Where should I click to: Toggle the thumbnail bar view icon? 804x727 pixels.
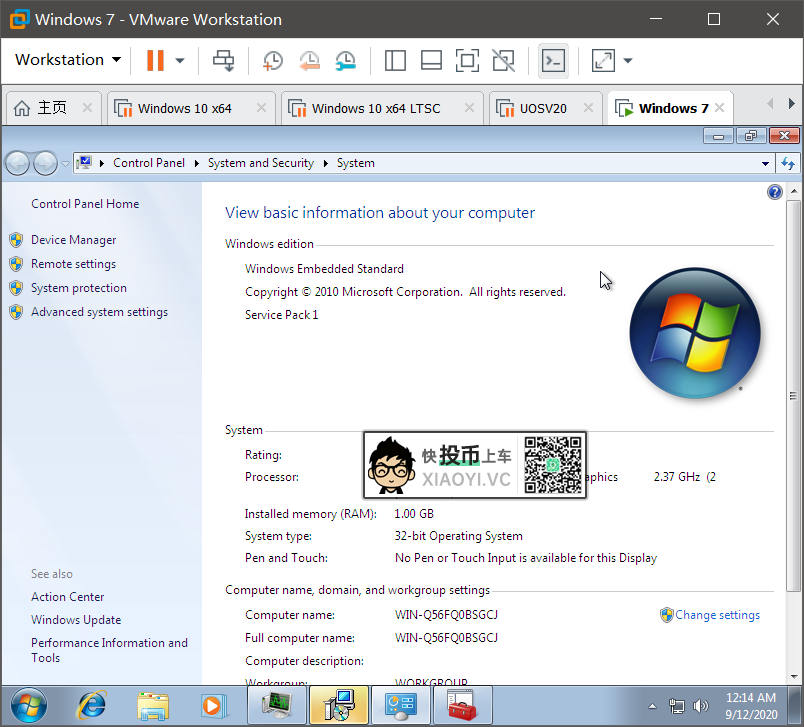point(431,60)
